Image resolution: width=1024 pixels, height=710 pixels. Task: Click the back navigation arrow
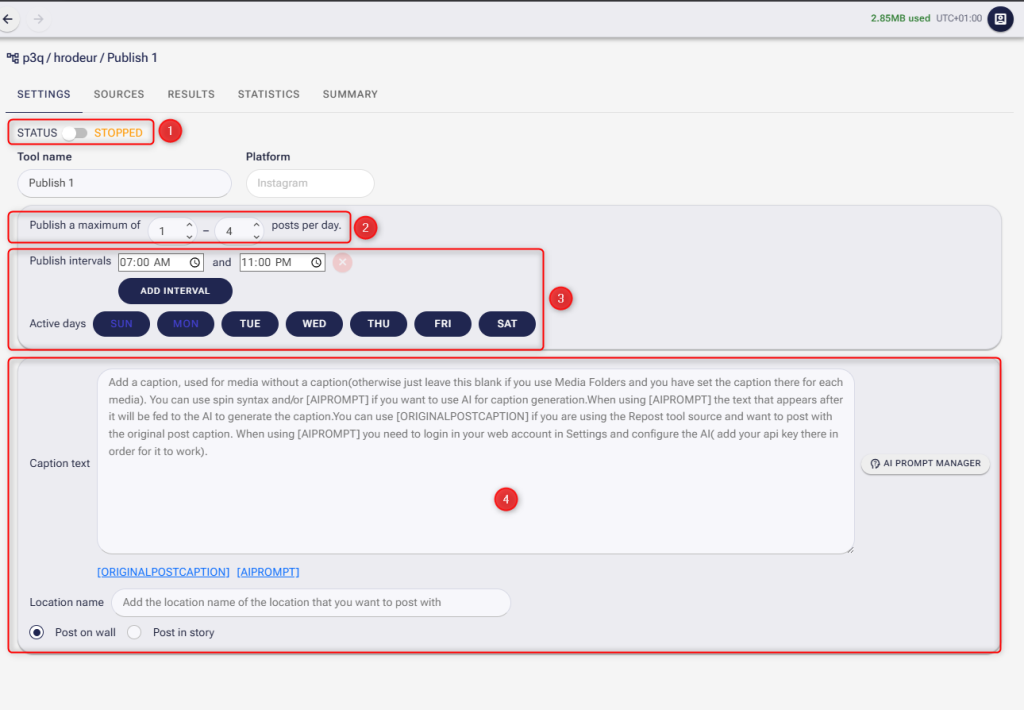tap(10, 18)
